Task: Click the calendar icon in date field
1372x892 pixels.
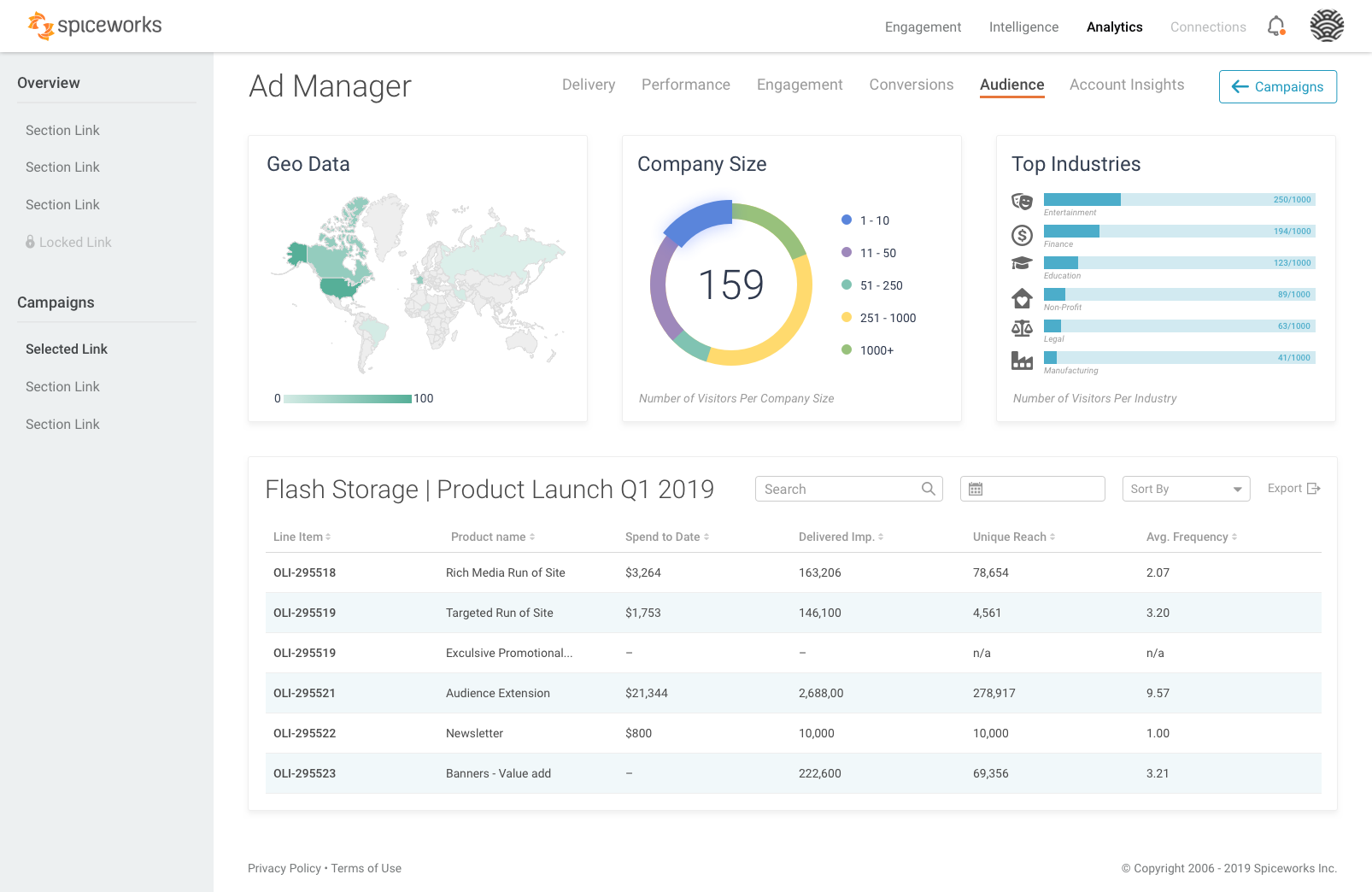Action: (976, 489)
